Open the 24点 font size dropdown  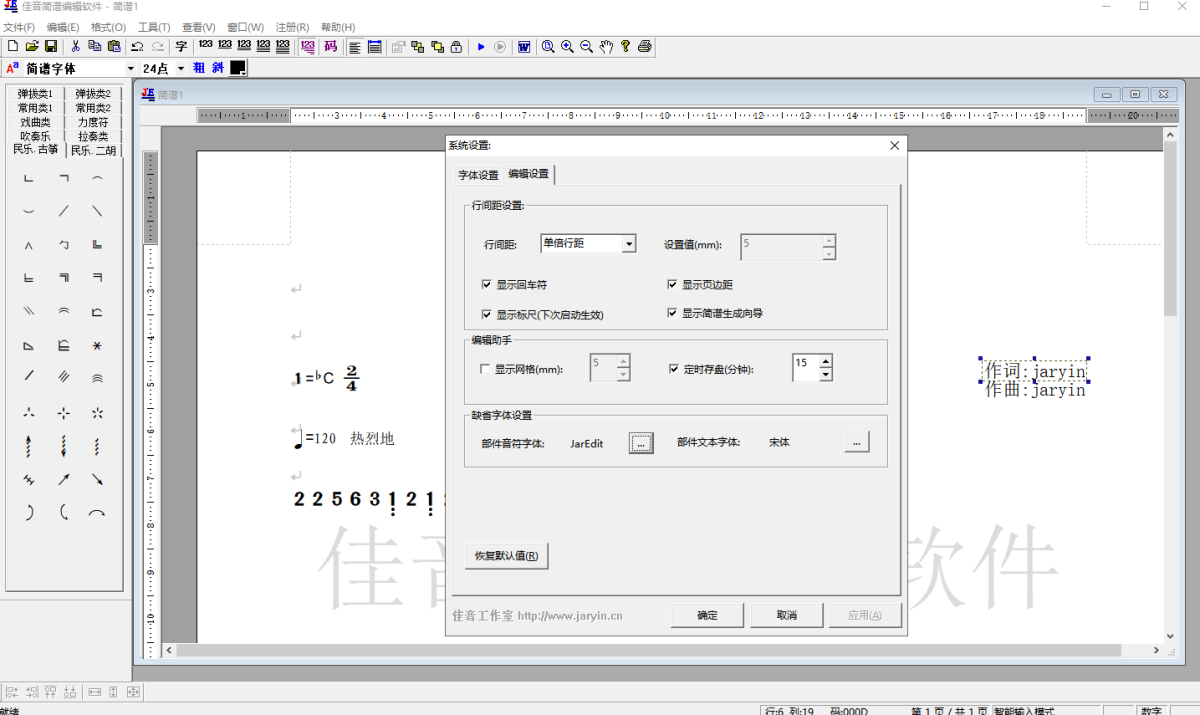point(181,69)
